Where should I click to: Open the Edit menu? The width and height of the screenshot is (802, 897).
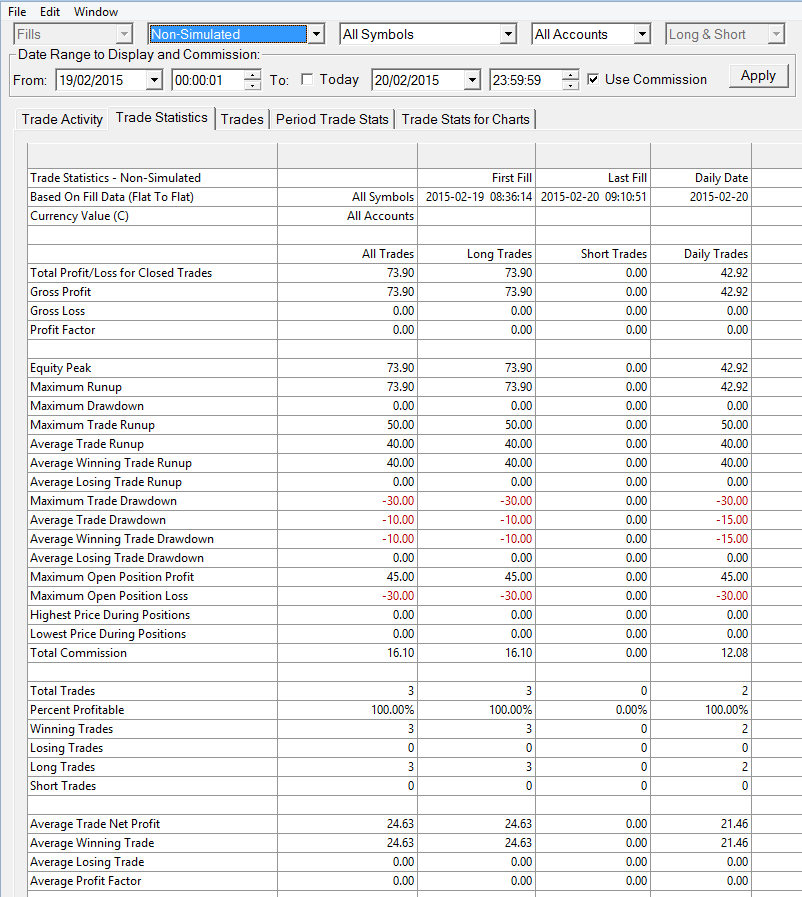pyautogui.click(x=50, y=11)
